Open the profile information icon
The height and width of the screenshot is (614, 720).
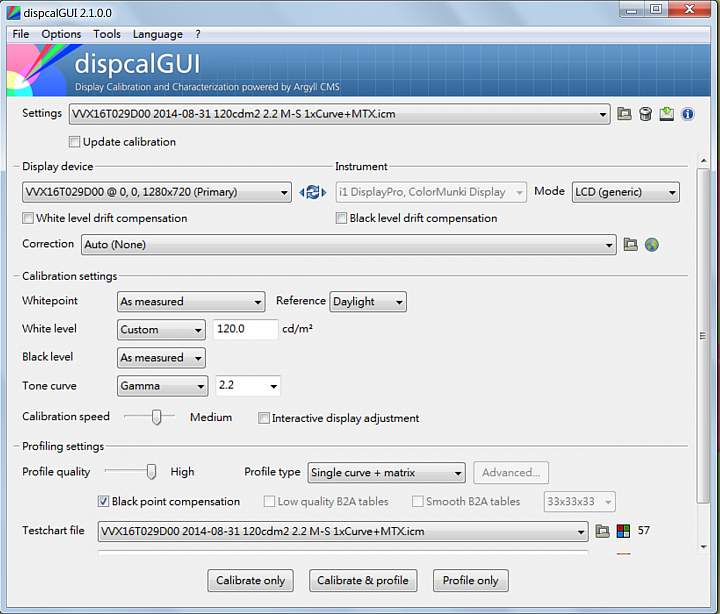point(687,114)
